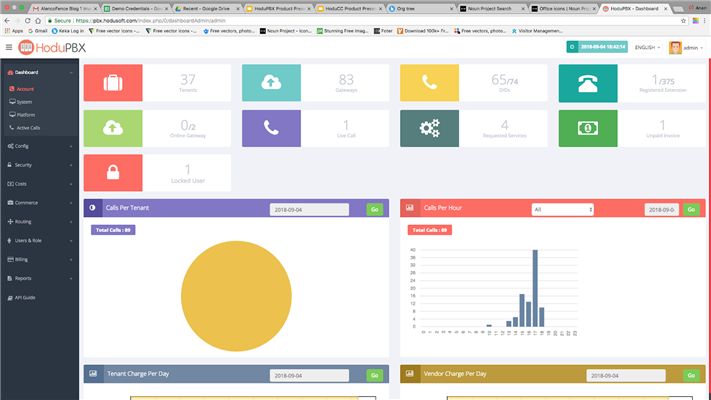Click Go in Calls Per Hour panel
This screenshot has width=711, height=400.
click(x=691, y=210)
